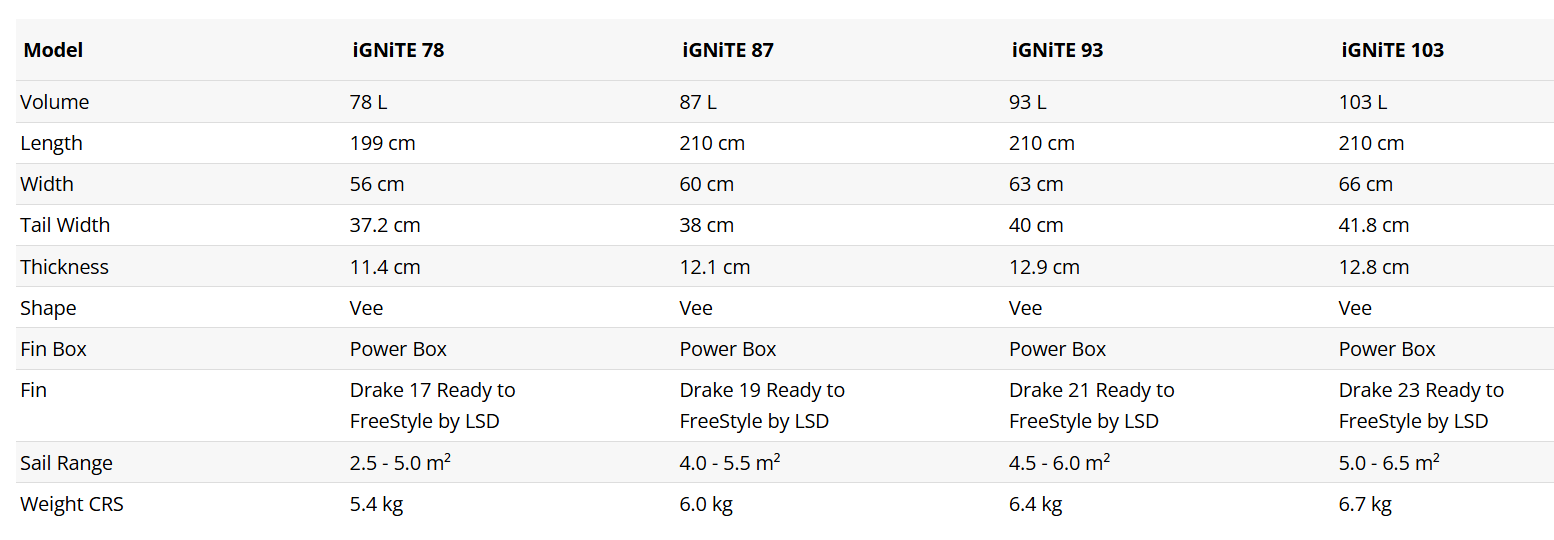This screenshot has height=540, width=1554.
Task: Select the Volume row label
Action: 54,102
